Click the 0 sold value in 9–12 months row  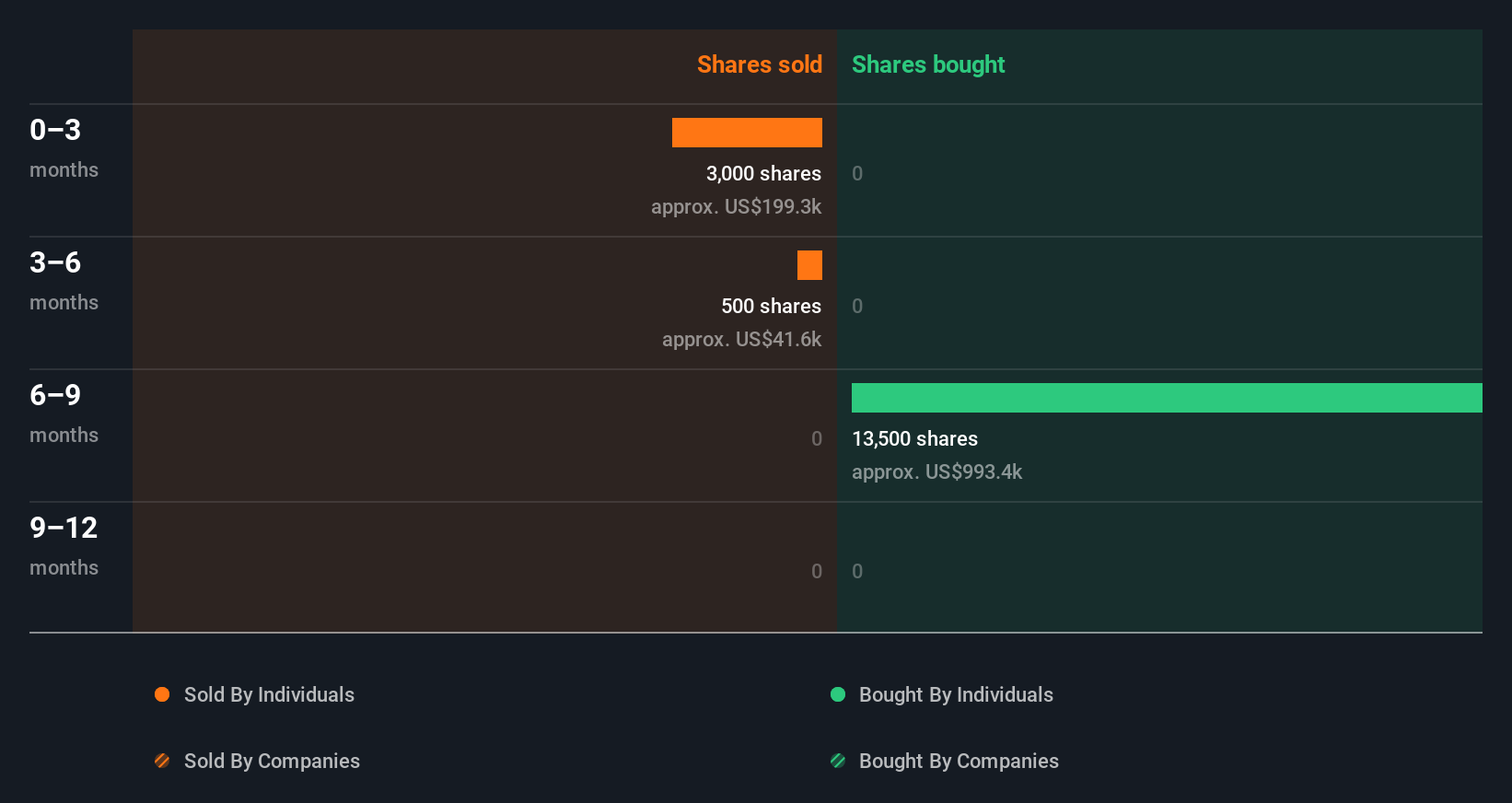[817, 571]
